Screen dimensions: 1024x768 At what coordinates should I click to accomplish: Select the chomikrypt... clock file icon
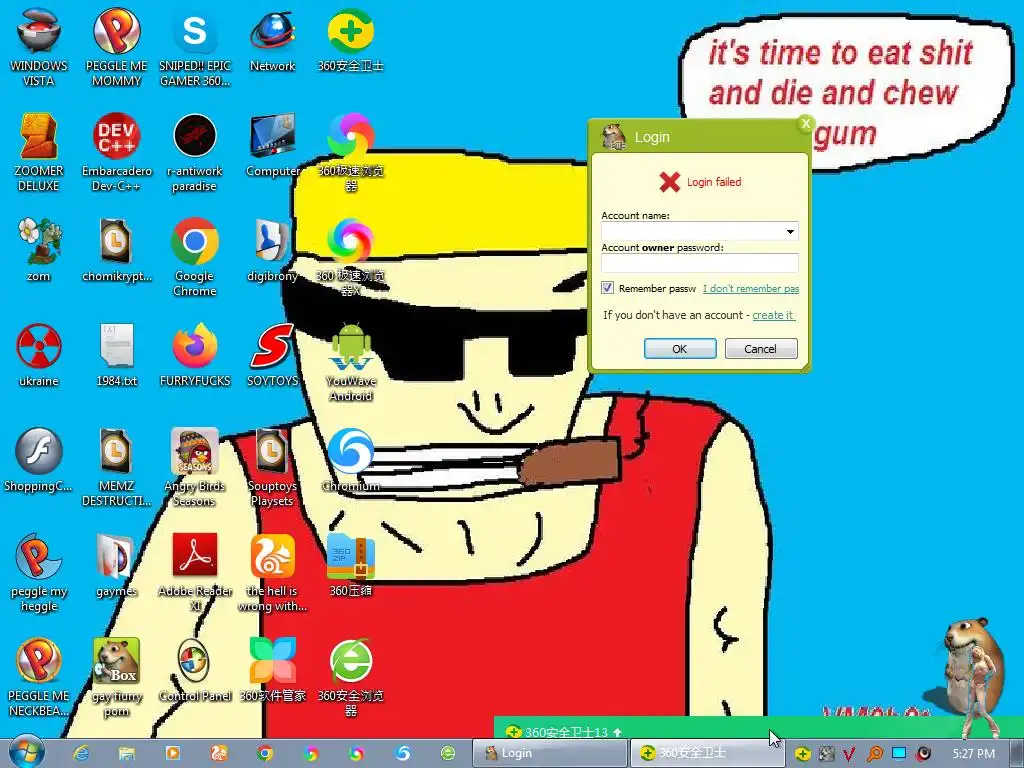click(116, 249)
